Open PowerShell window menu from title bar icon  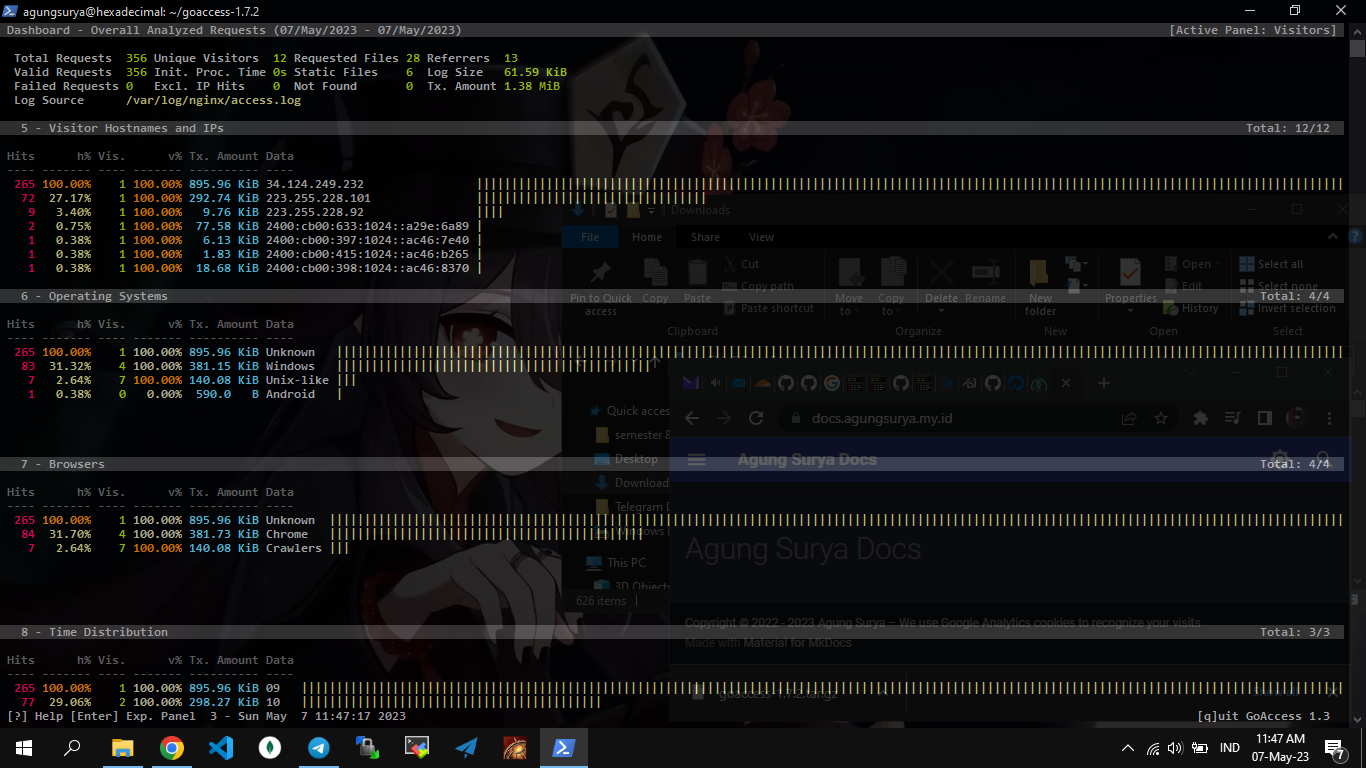(12, 10)
